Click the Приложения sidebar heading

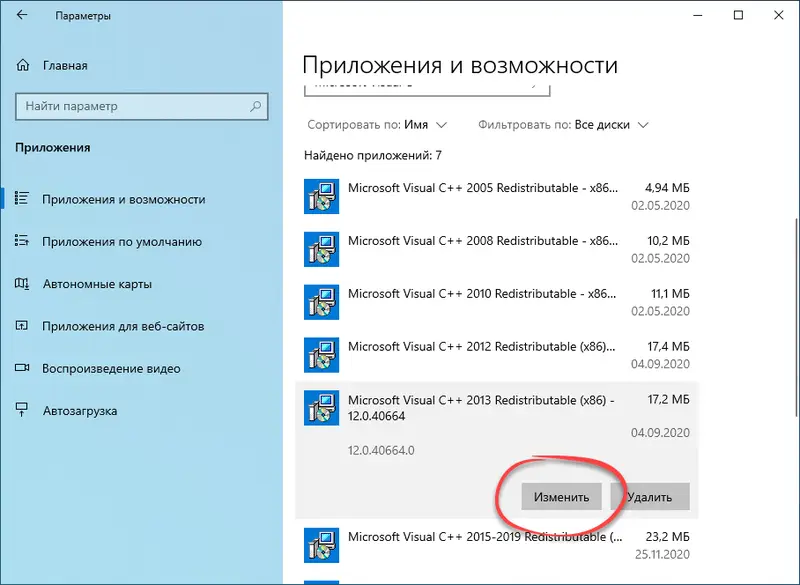[53, 148]
